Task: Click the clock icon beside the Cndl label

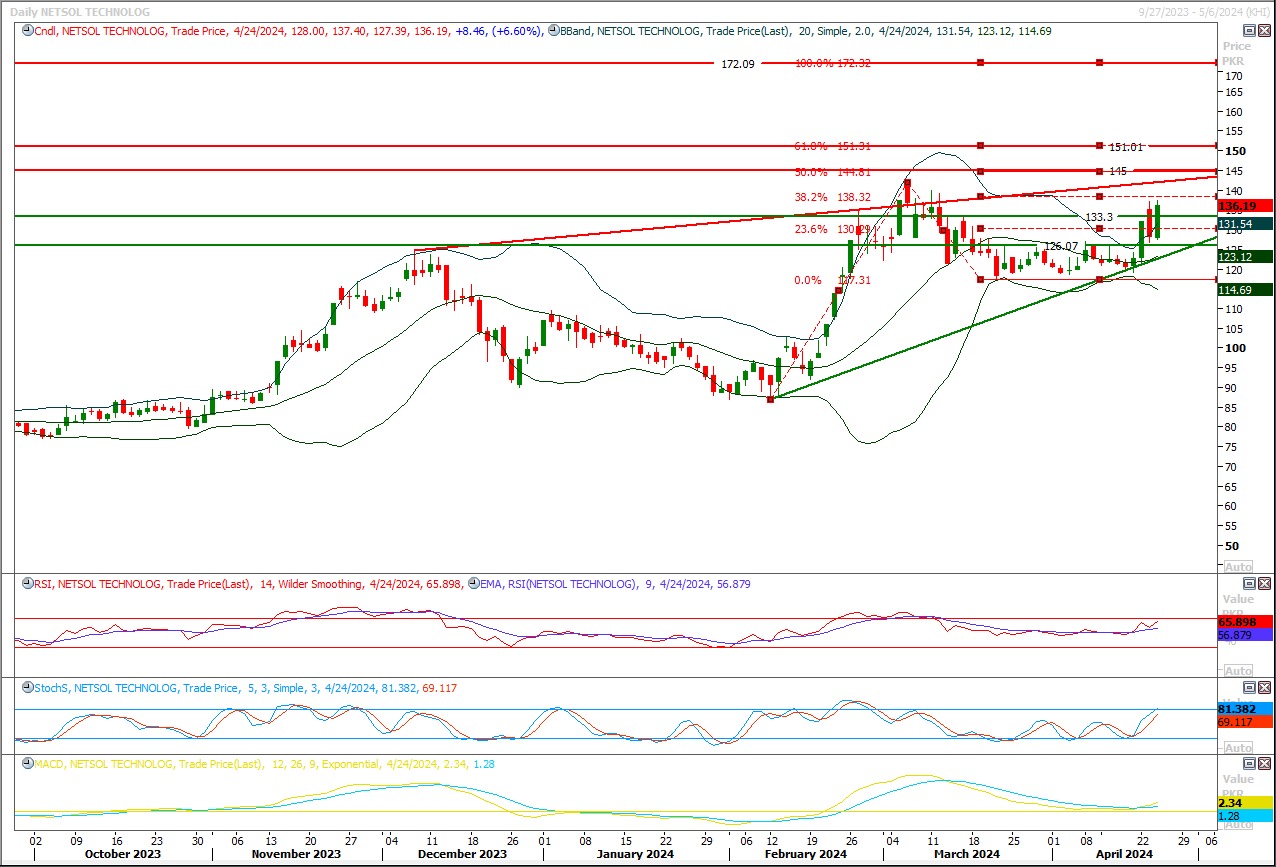Action: click(26, 31)
